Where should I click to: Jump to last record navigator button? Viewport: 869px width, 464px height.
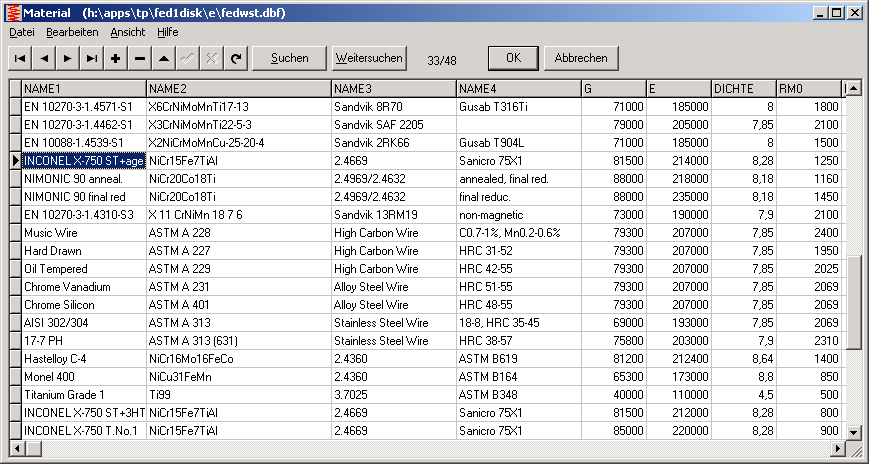(x=92, y=58)
